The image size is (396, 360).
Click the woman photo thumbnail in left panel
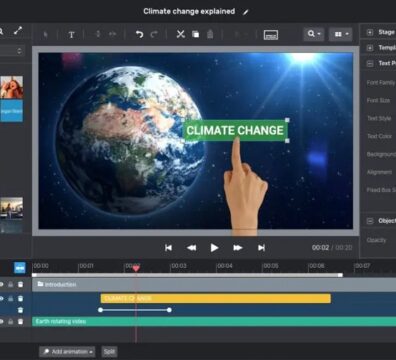[12, 87]
